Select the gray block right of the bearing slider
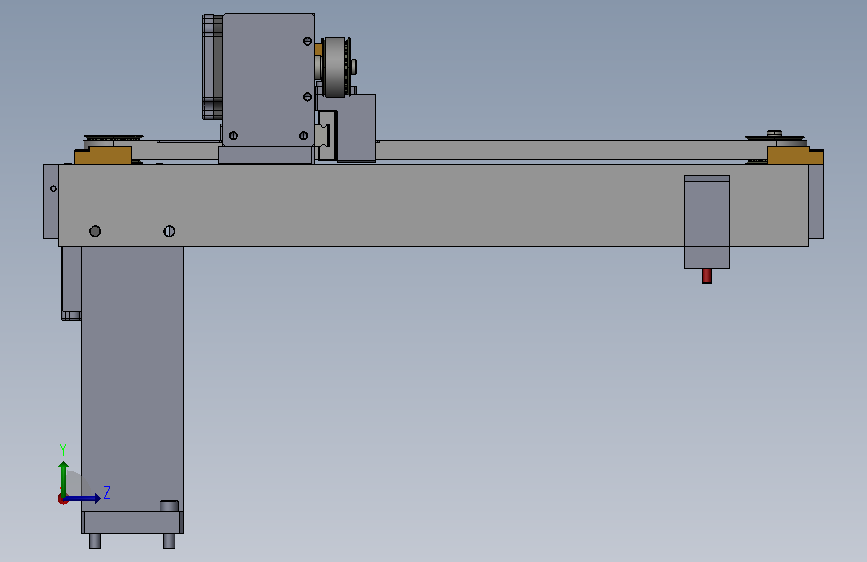The height and width of the screenshot is (562, 867). pos(357,128)
